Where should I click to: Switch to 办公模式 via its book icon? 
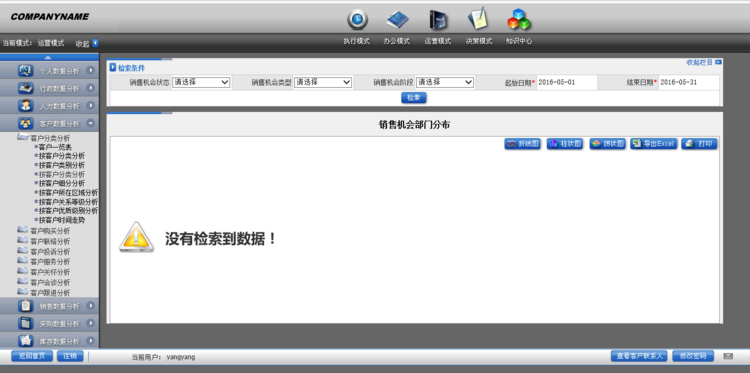click(x=397, y=20)
